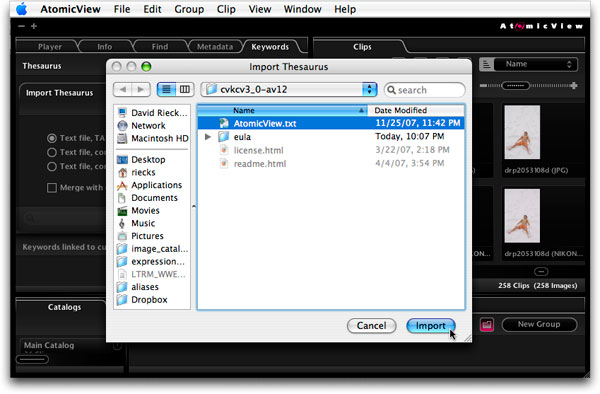Click the Import button

click(x=431, y=326)
